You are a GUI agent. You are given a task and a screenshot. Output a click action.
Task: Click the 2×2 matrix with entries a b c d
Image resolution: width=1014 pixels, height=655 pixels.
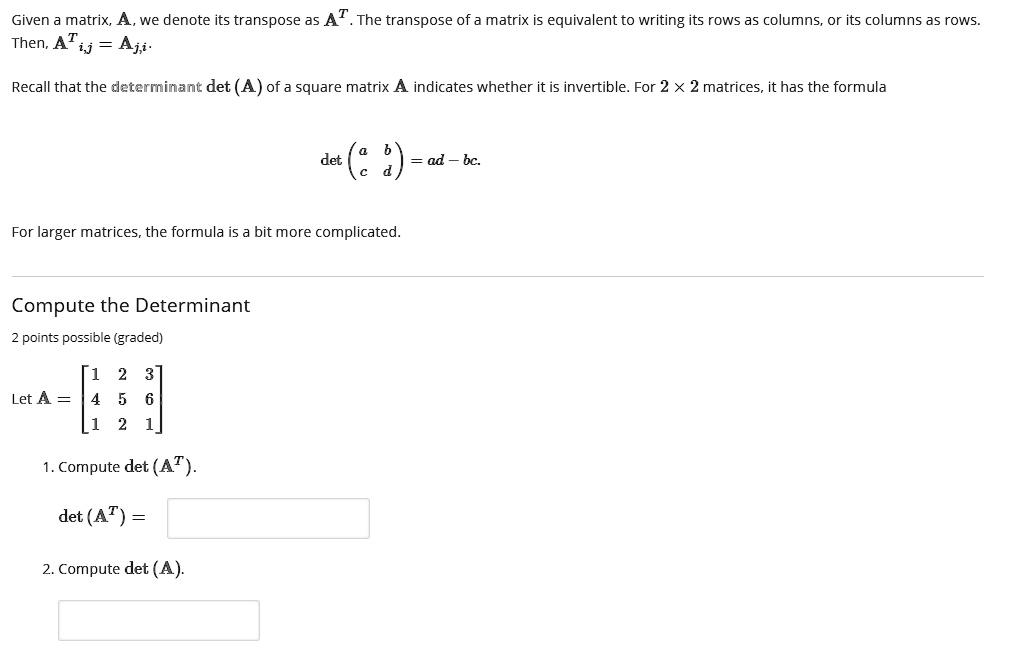[375, 160]
